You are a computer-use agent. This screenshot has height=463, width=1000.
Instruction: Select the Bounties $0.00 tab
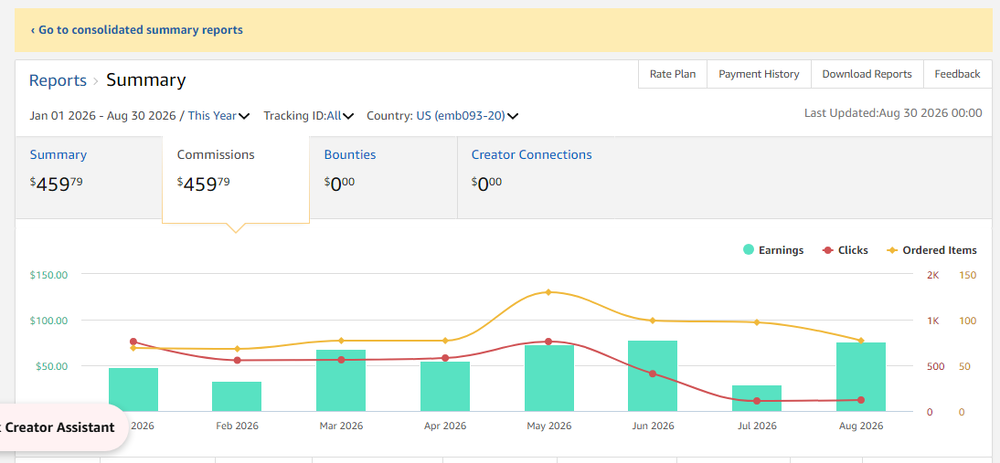click(383, 177)
